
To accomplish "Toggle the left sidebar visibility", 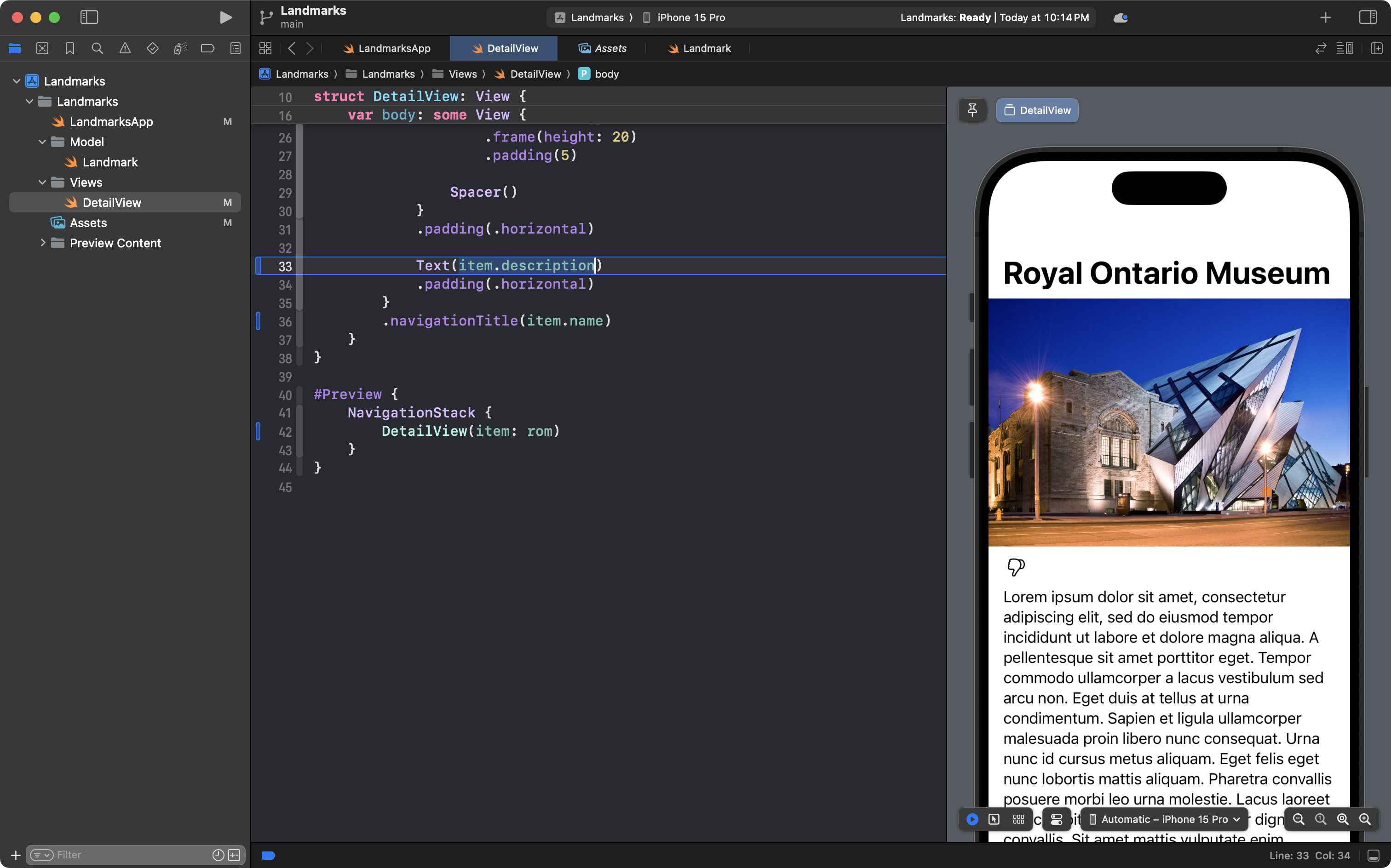I will coord(89,17).
